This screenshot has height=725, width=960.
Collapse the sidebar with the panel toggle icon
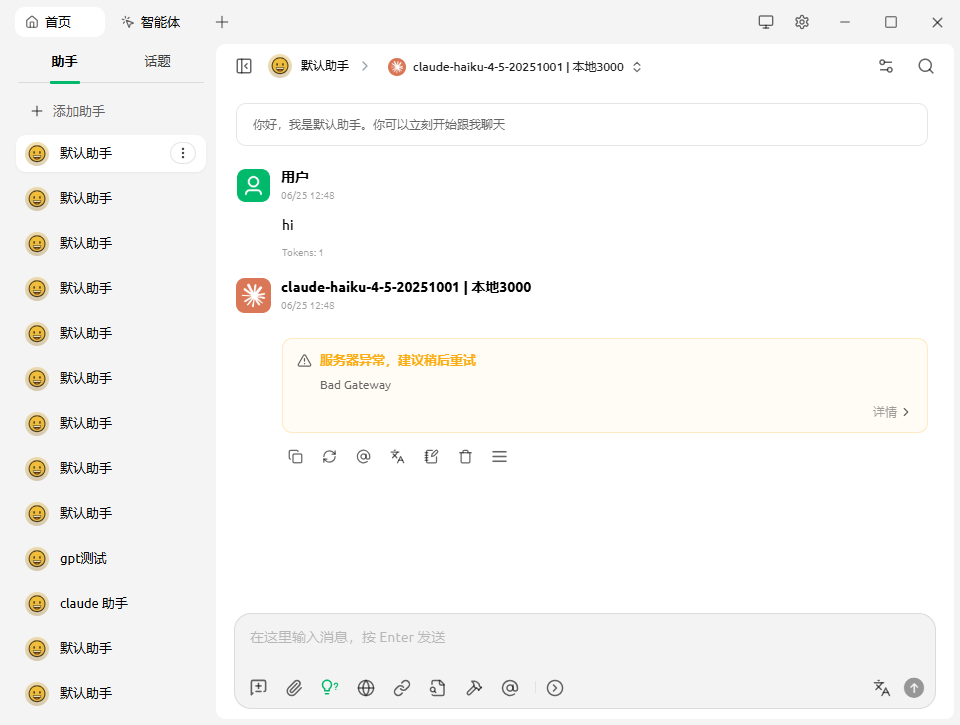[244, 66]
